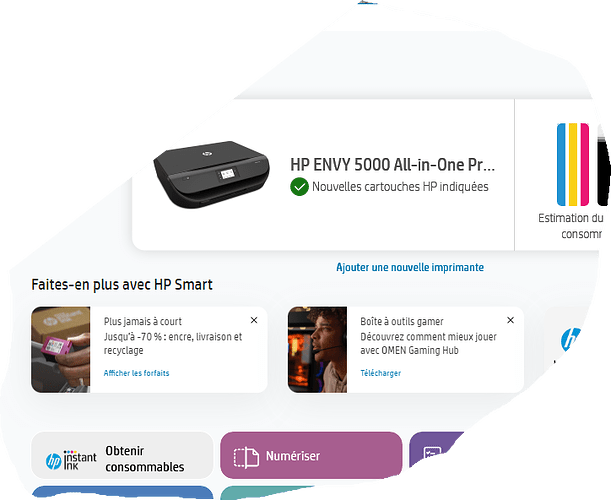Image resolution: width=611 pixels, height=500 pixels.
Task: Click the scan document icon on Numériser
Action: (246, 457)
